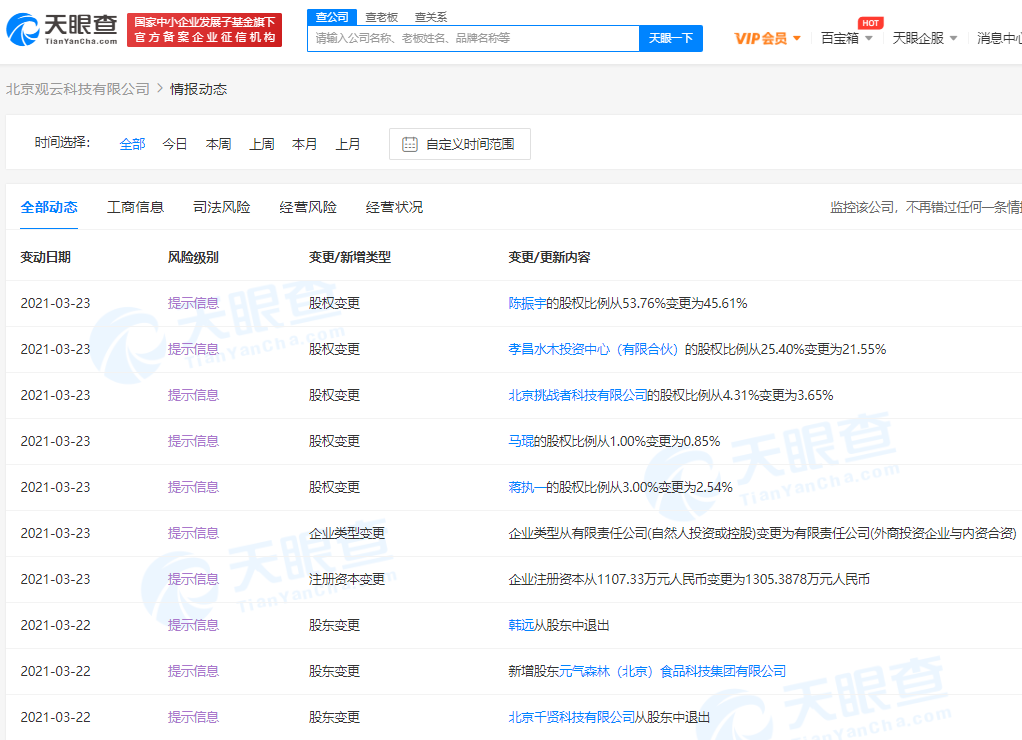Open 北京挑战者科技有限公司 link
This screenshot has width=1022, height=740.
click(577, 395)
